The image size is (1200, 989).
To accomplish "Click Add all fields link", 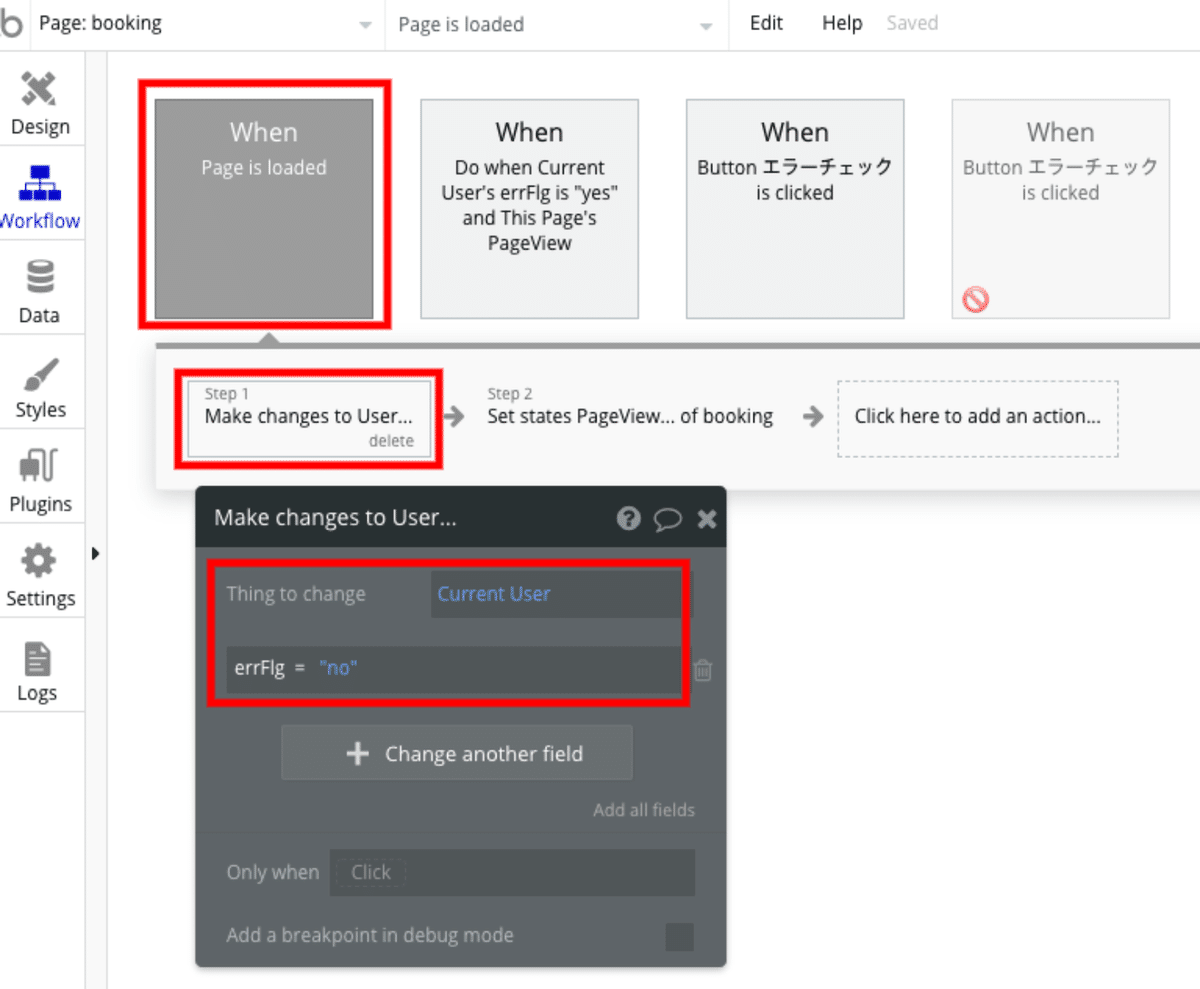I will 644,810.
